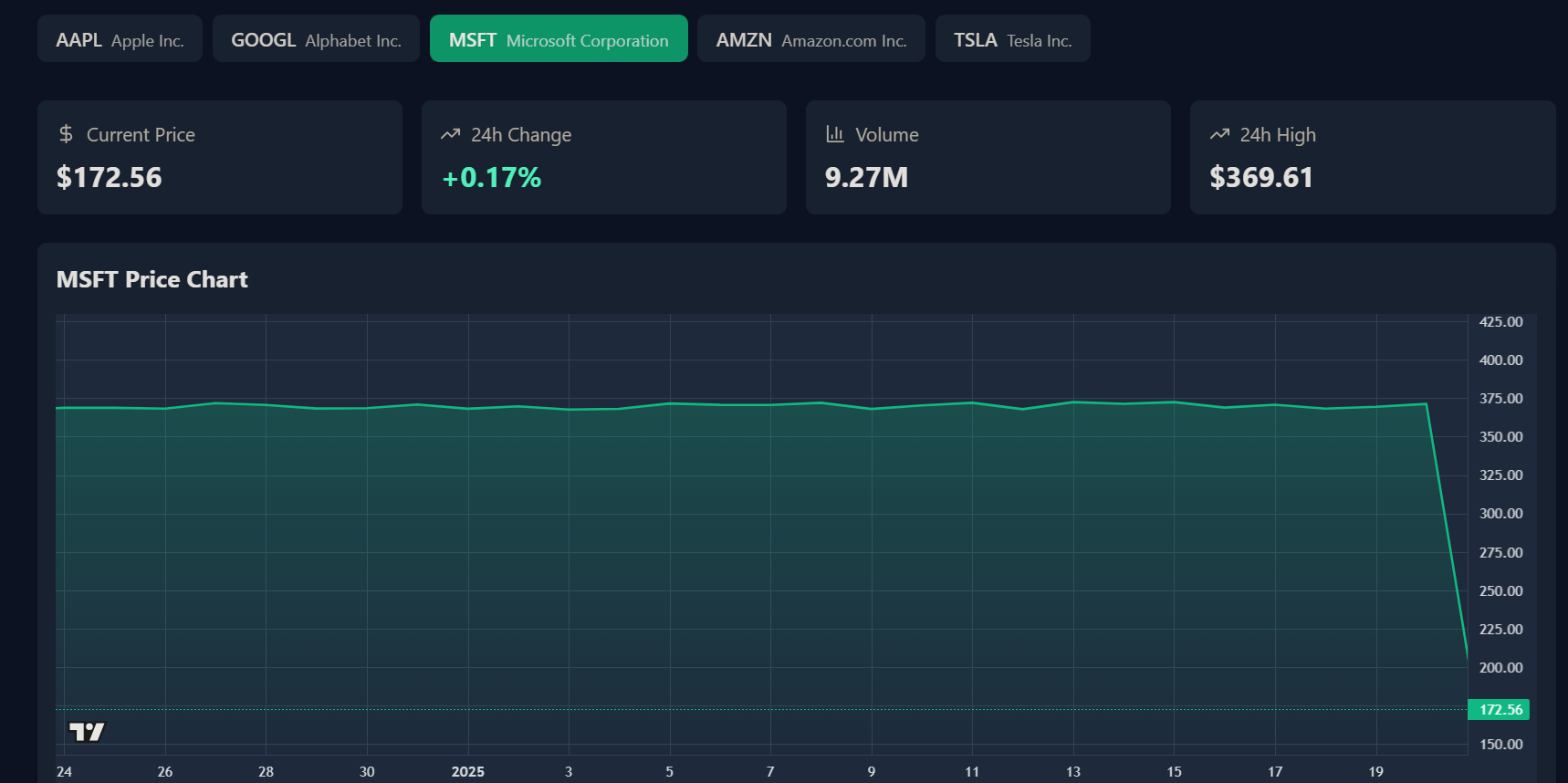Open the AMZN Amazon.com Inc. tab
The width and height of the screenshot is (1568, 783).
pos(811,39)
